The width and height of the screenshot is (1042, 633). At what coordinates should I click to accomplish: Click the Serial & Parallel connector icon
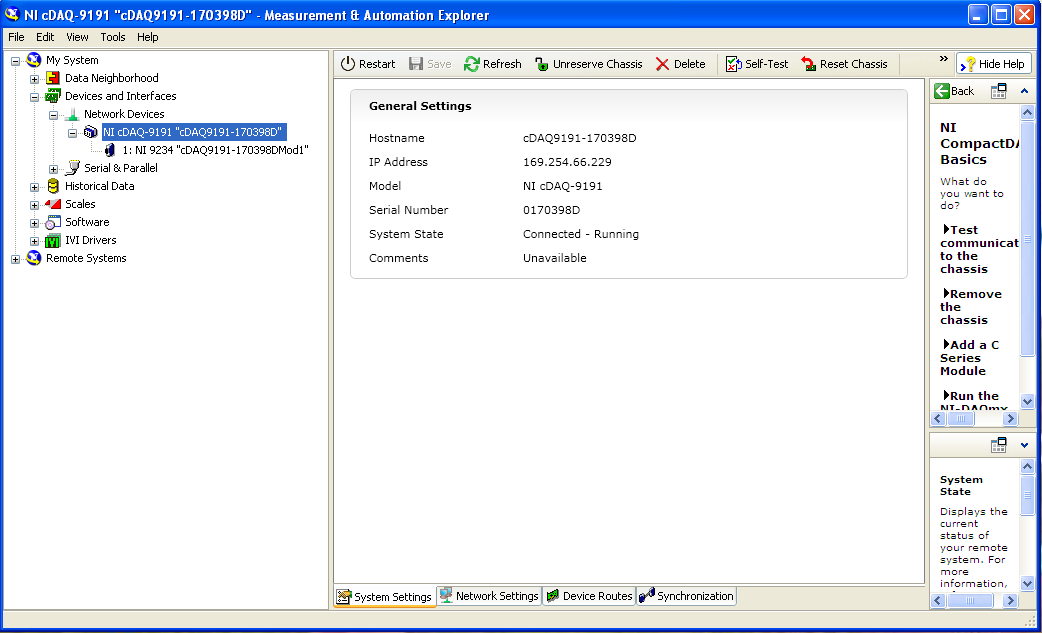[73, 168]
